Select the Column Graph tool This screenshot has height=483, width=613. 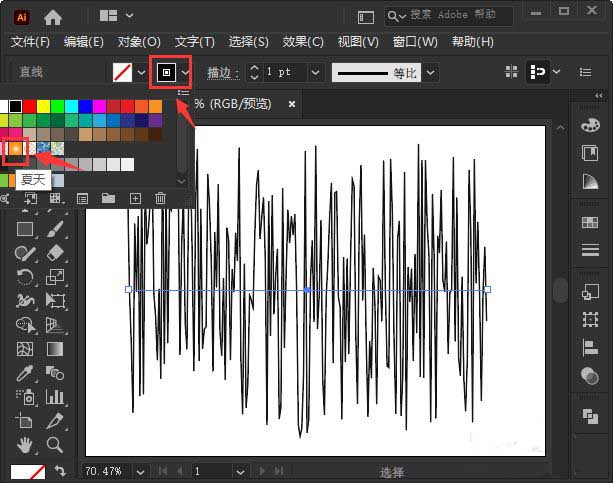pyautogui.click(x=55, y=397)
